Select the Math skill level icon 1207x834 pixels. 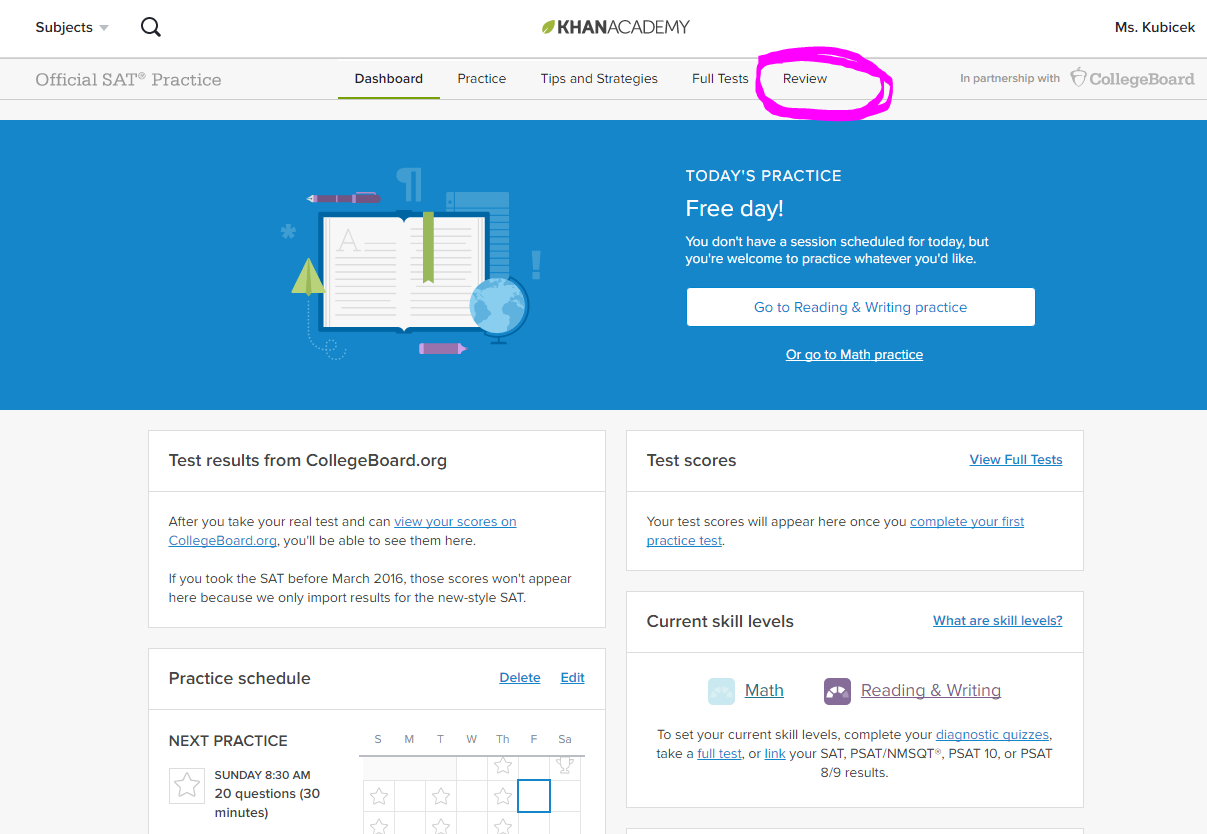coord(721,690)
